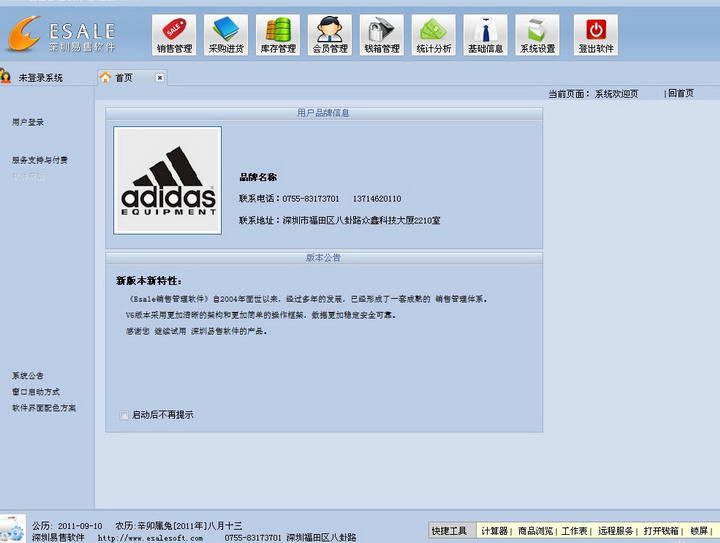Open 服务支持与付费 in sidebar
Viewport: 720px width, 543px height.
[40, 160]
